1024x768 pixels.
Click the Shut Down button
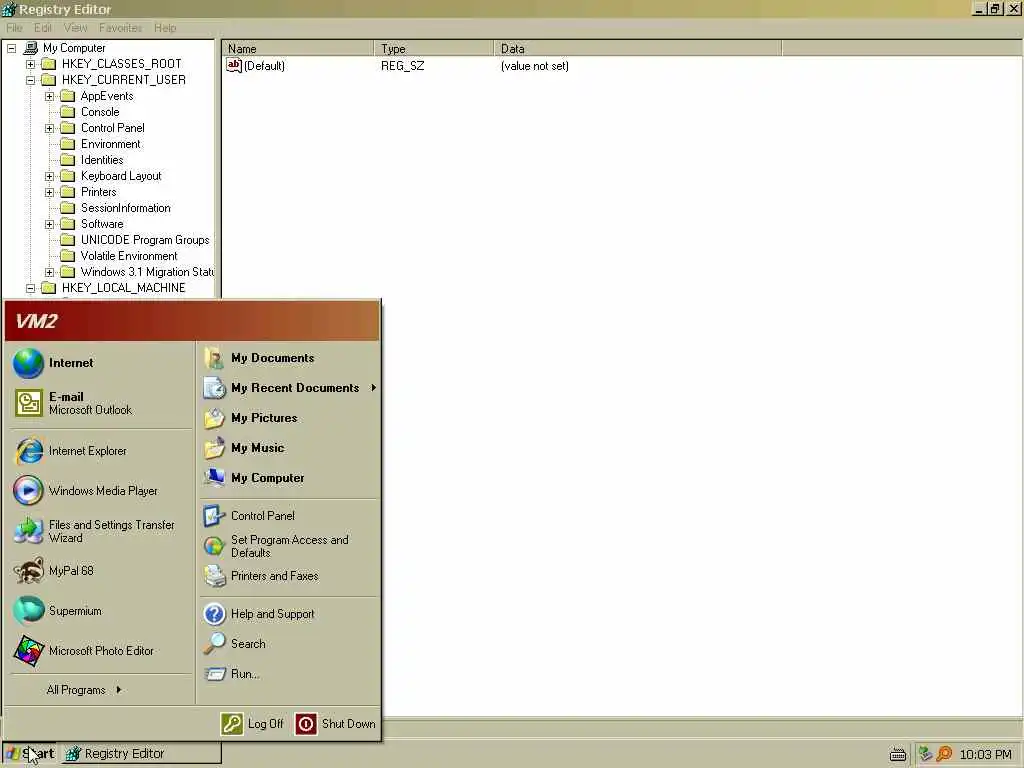click(x=336, y=724)
